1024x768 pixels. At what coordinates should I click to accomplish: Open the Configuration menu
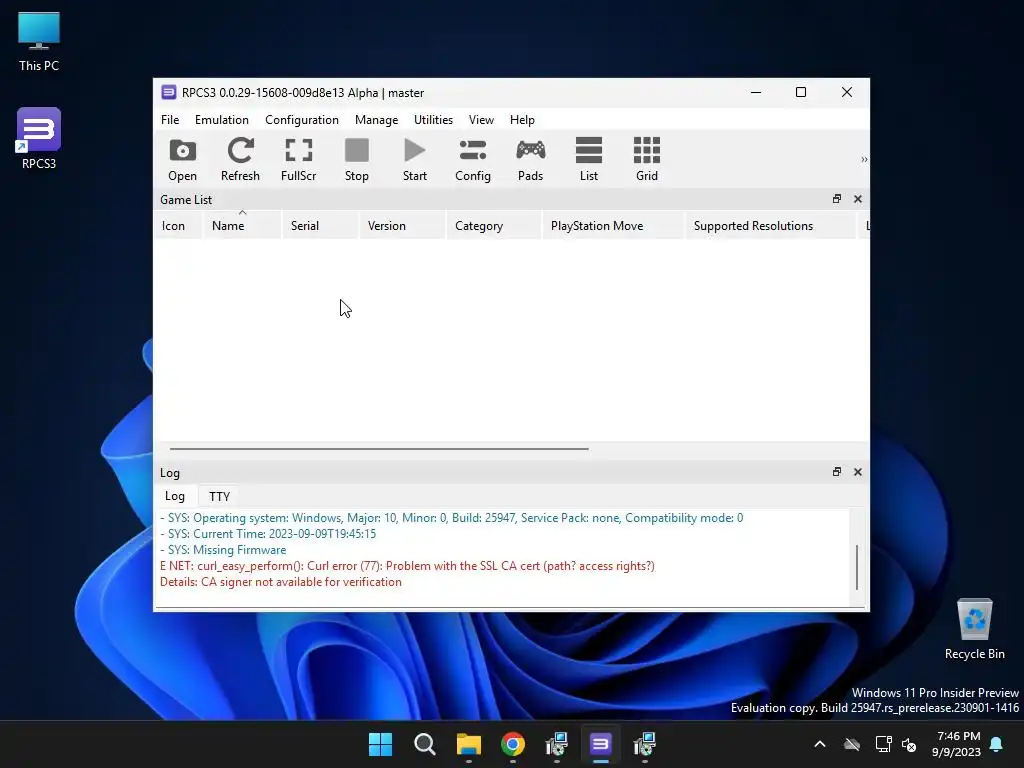click(302, 120)
